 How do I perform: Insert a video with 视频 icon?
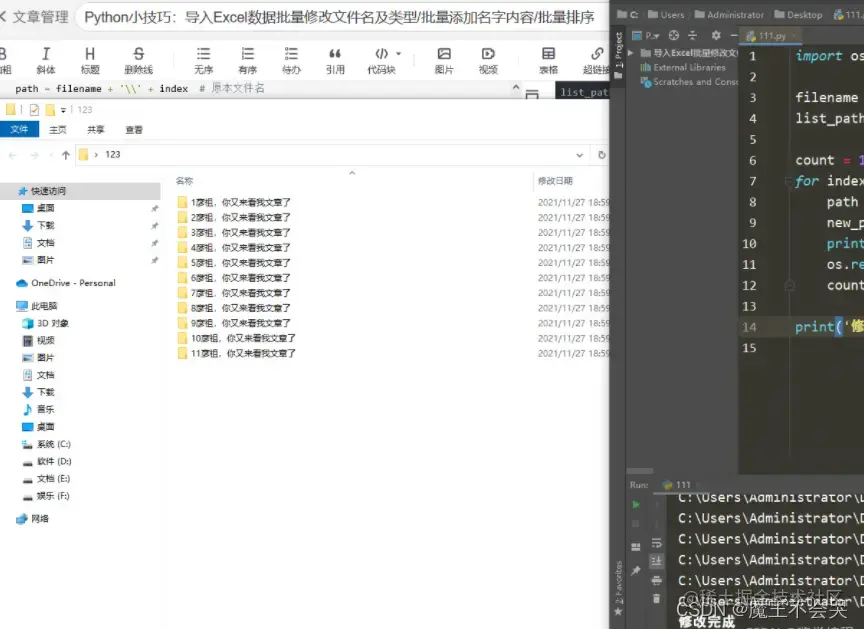(x=488, y=60)
